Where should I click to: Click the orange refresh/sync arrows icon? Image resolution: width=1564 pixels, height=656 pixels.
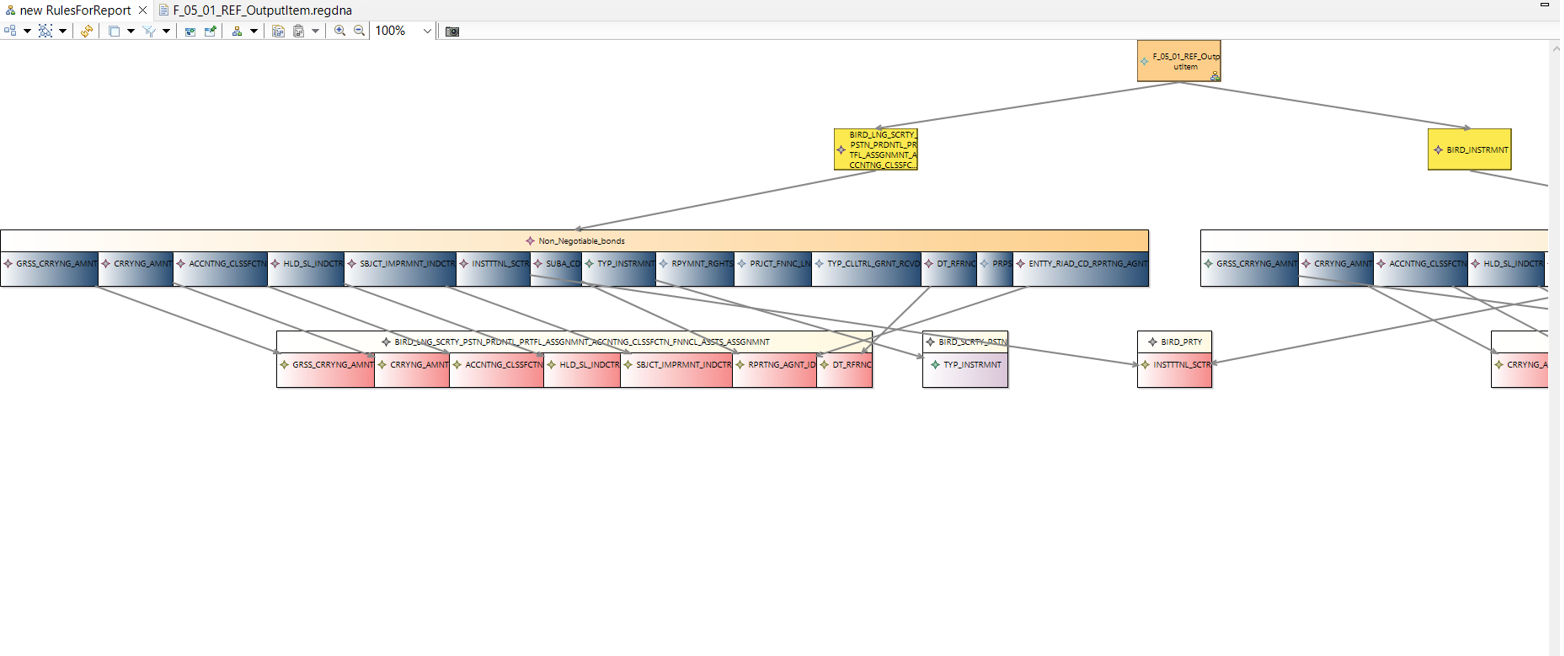(x=85, y=31)
